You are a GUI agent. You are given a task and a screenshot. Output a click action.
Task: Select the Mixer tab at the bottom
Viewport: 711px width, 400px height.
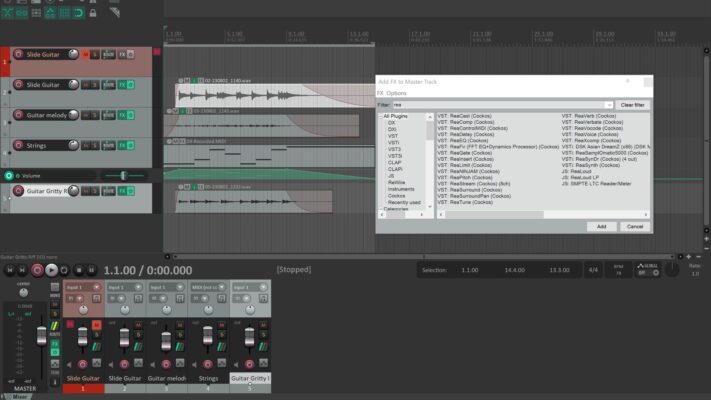(x=19, y=397)
